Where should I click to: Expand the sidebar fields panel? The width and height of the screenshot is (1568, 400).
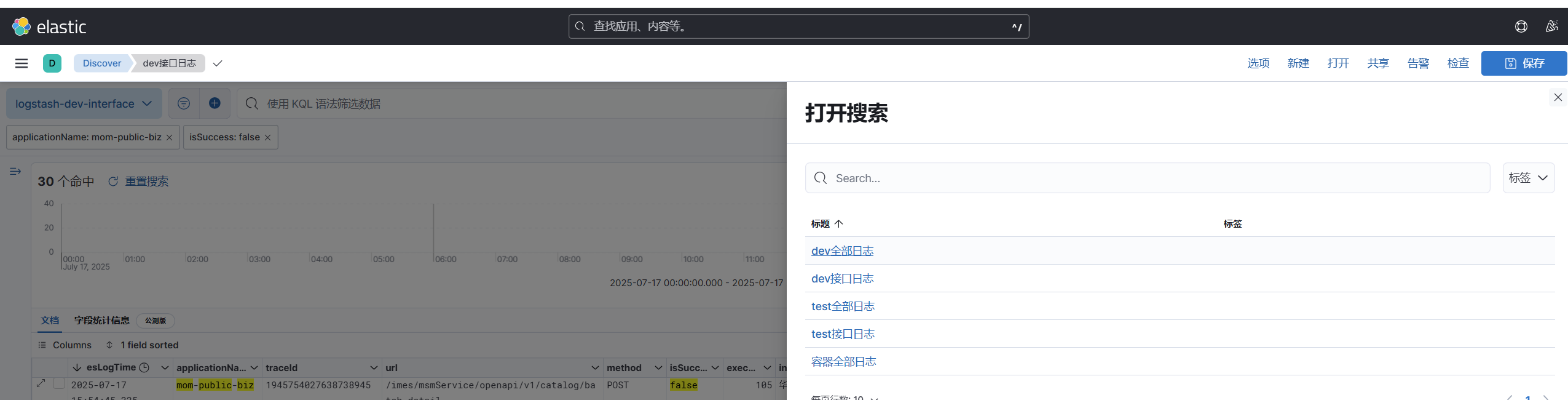[x=15, y=172]
